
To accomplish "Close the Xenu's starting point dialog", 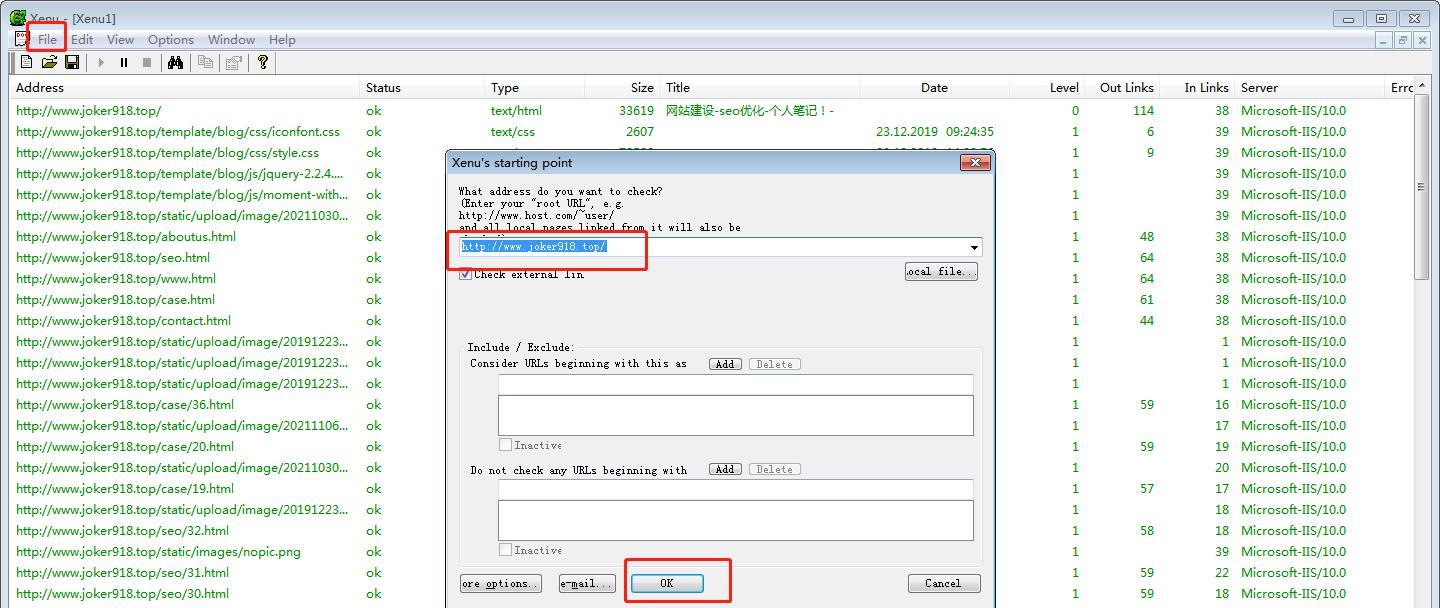I will click(x=974, y=162).
